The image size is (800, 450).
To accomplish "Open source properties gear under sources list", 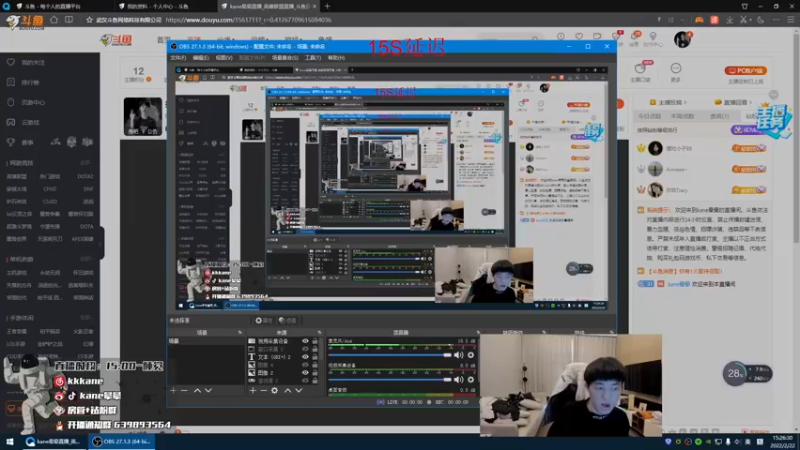I will (274, 390).
